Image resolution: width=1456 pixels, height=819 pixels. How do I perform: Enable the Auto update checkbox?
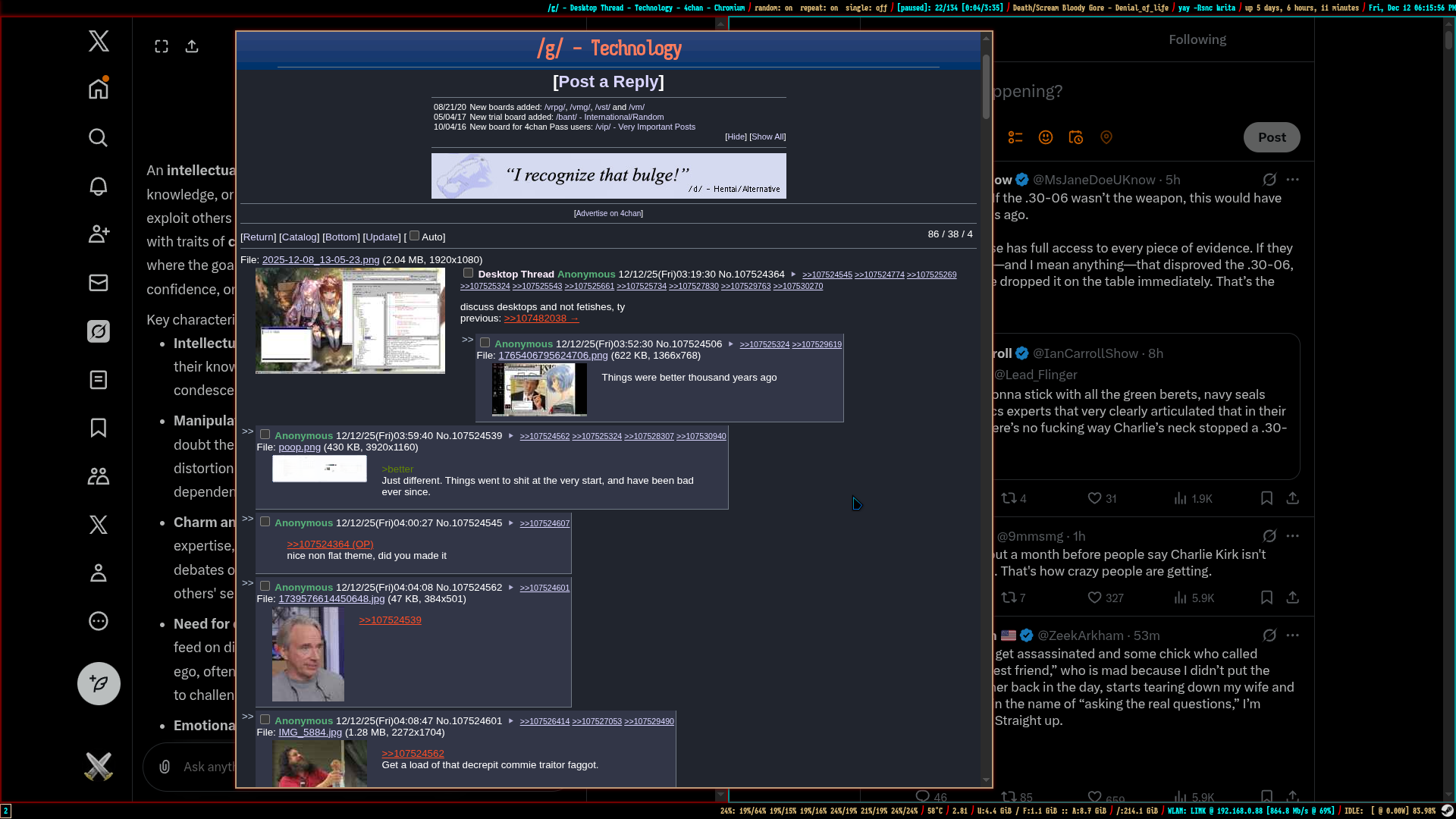[415, 236]
